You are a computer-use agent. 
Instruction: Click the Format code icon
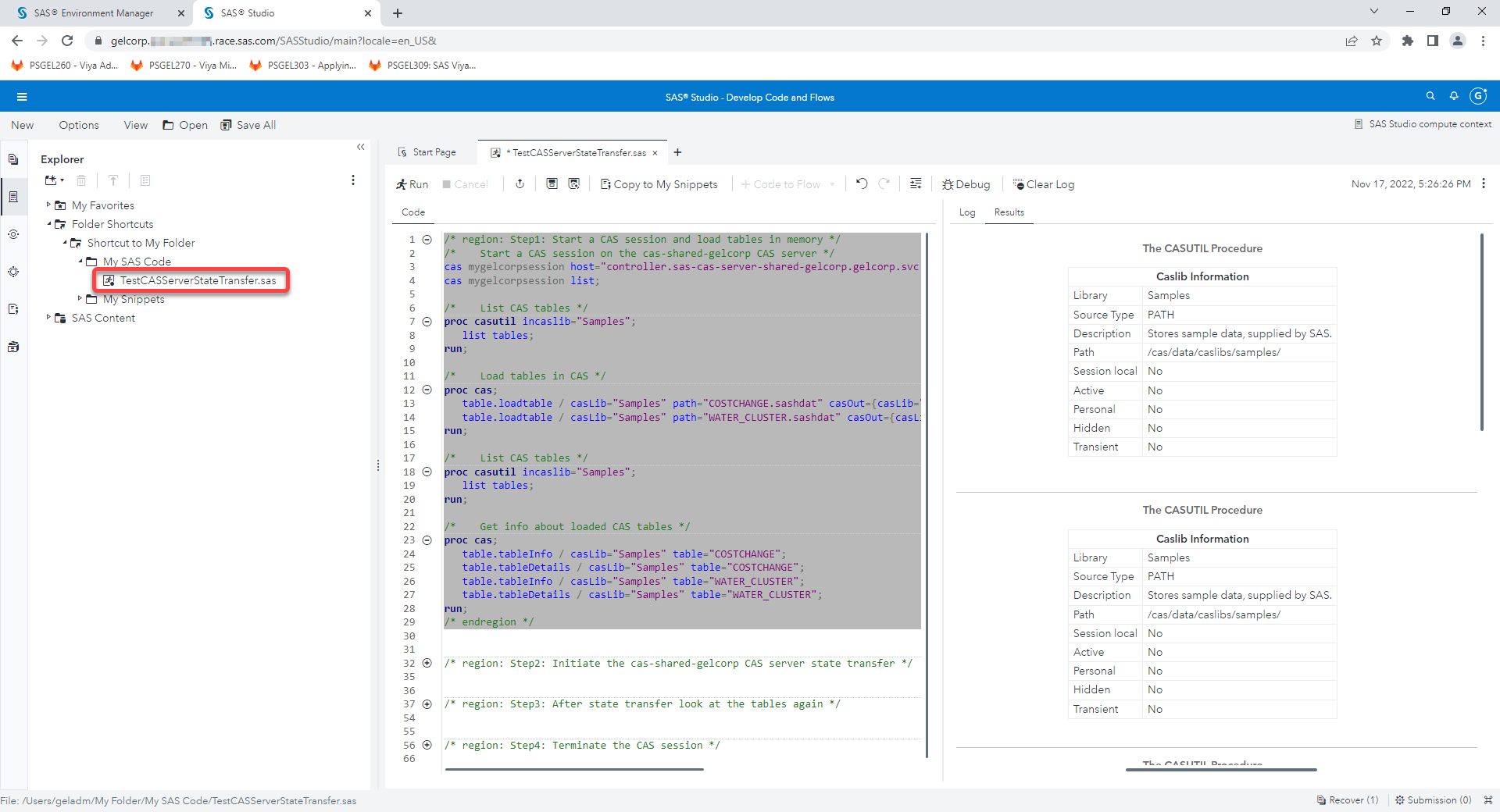[x=916, y=183]
